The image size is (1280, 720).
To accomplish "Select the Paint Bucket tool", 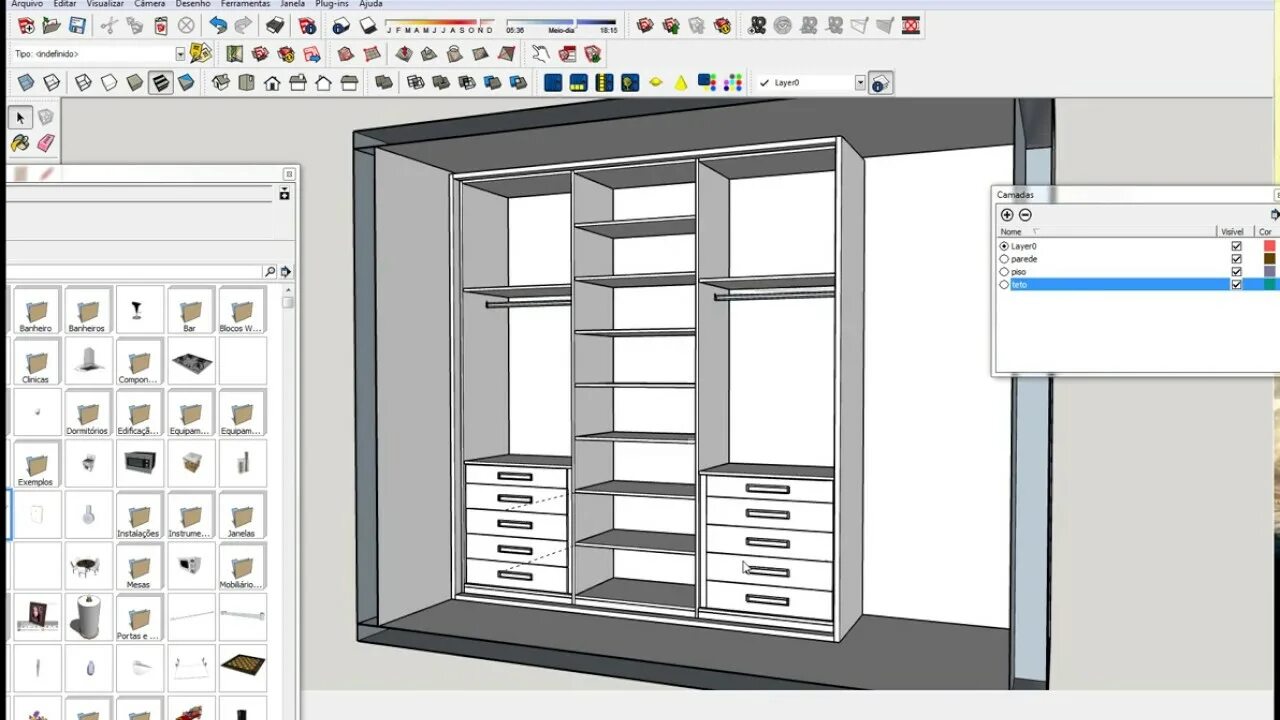I will pos(20,144).
